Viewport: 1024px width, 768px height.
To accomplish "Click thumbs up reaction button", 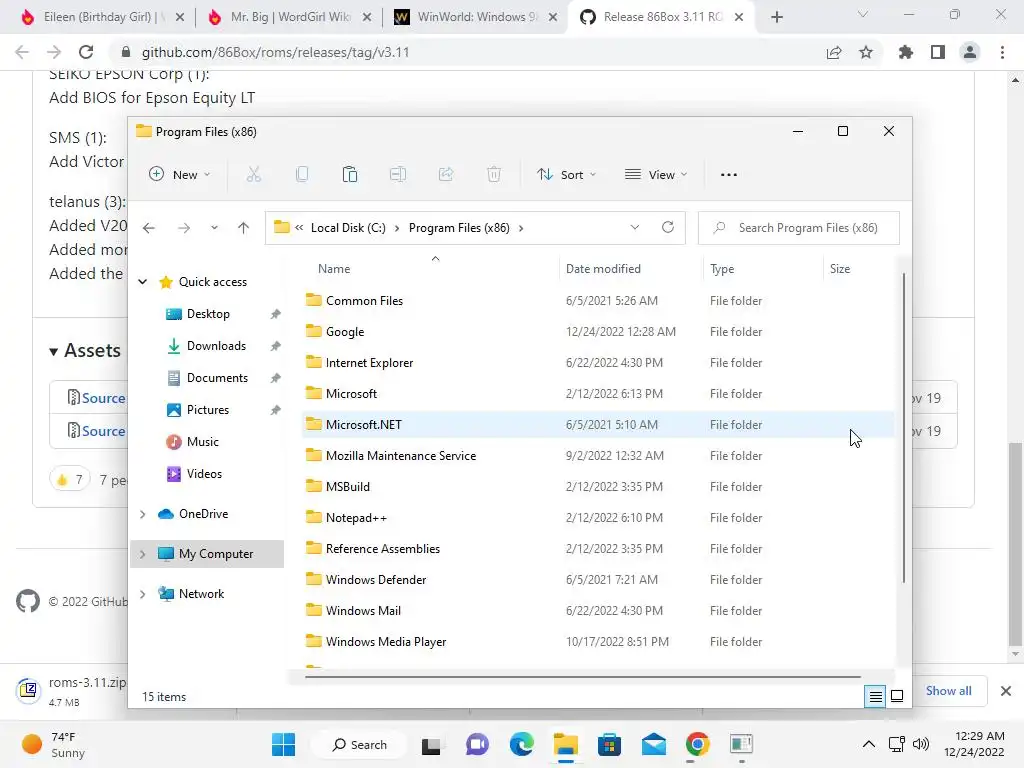I will [70, 480].
